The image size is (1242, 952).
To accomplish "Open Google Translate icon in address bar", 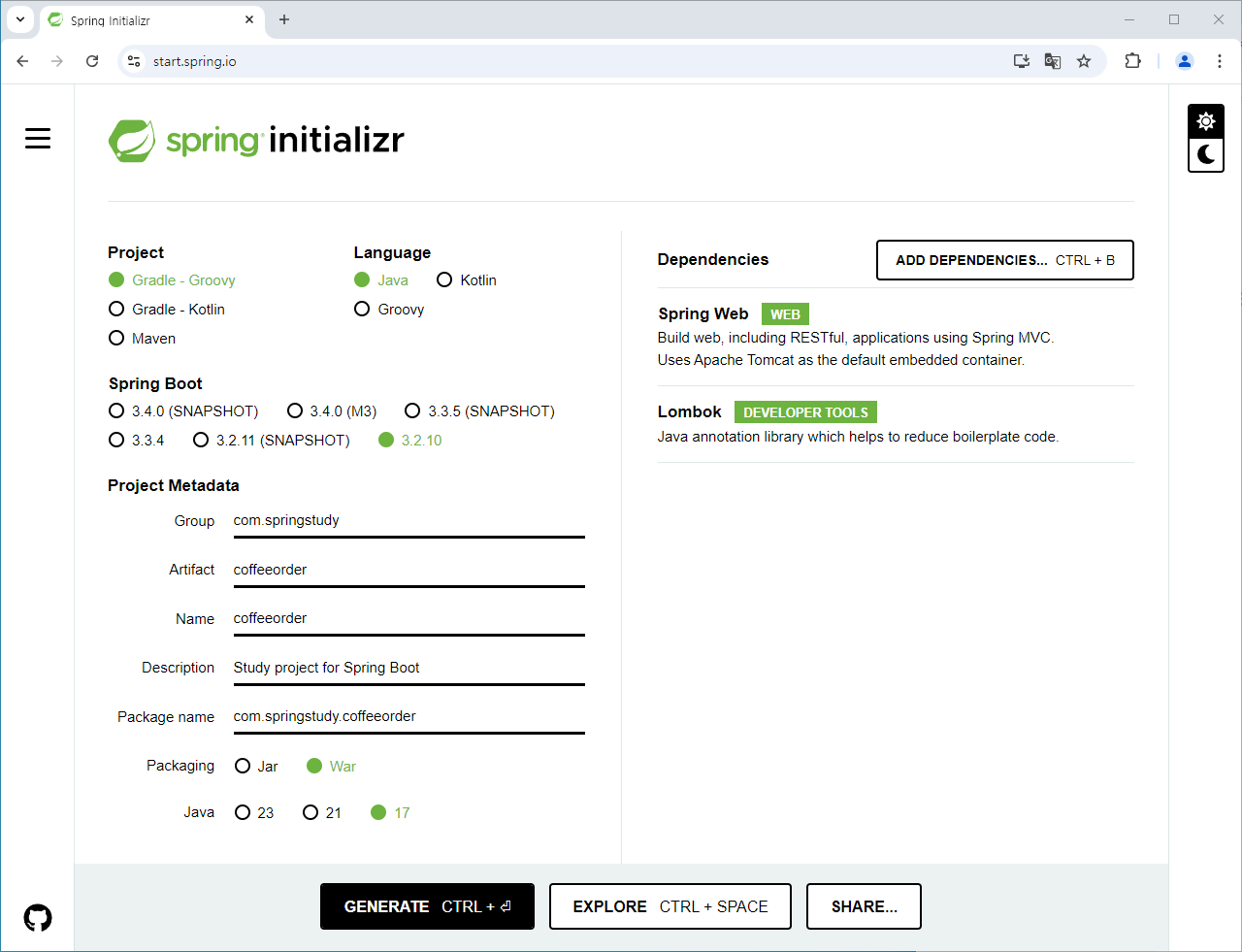I will [1052, 60].
